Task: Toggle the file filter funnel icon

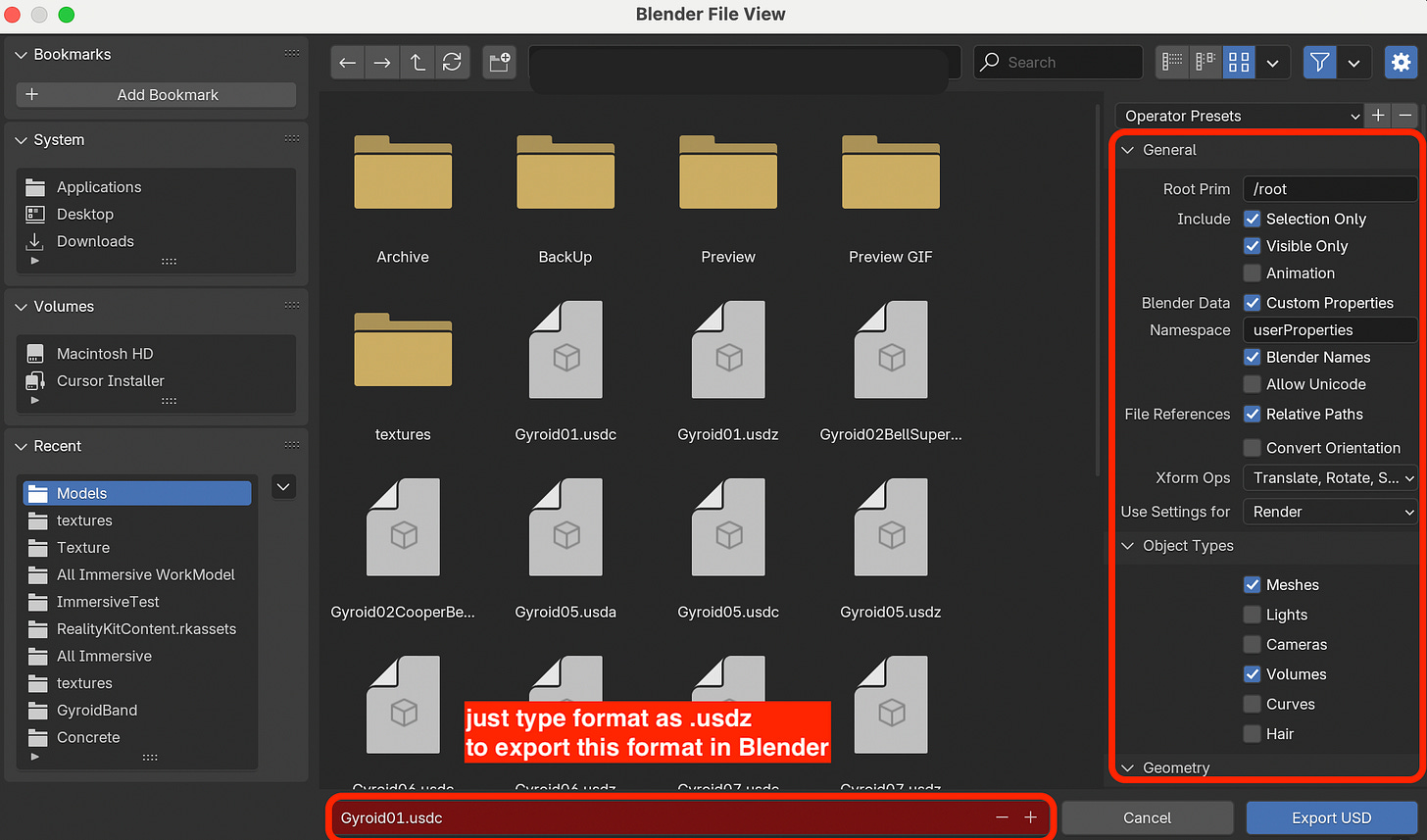Action: pyautogui.click(x=1319, y=62)
